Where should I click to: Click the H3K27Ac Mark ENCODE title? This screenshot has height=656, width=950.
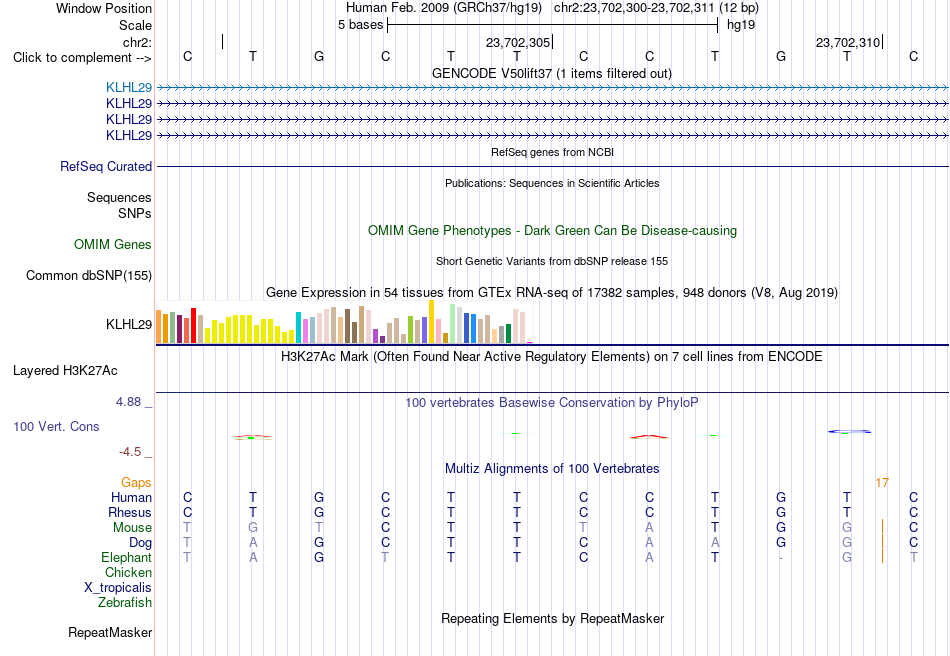pyautogui.click(x=552, y=356)
